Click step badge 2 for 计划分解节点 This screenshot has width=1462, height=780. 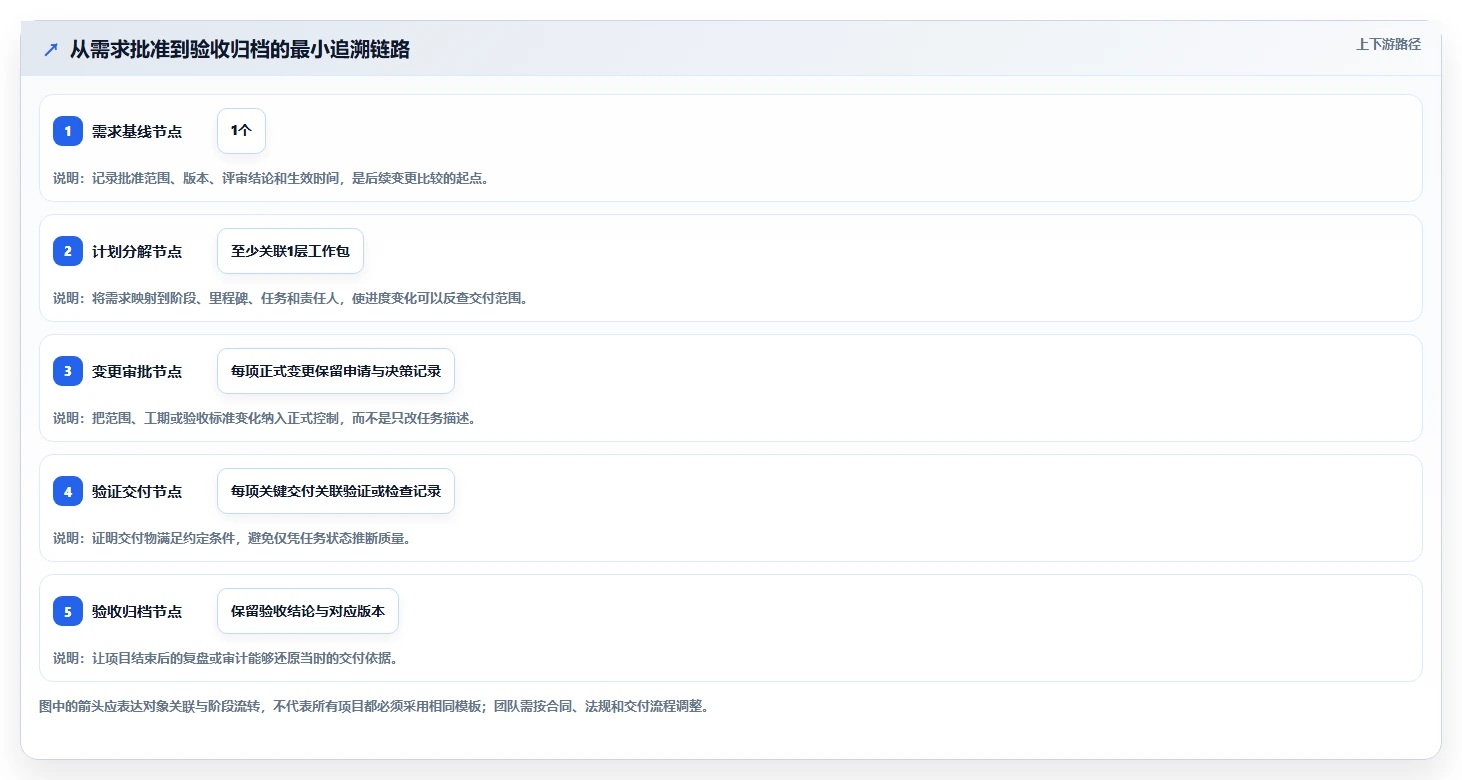click(x=68, y=251)
